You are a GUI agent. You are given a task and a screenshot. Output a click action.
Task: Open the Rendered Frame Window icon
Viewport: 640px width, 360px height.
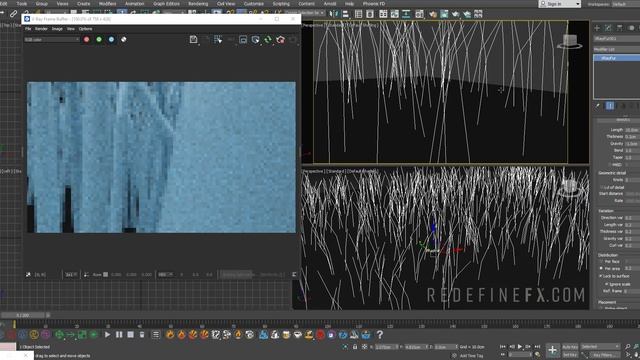444,14
